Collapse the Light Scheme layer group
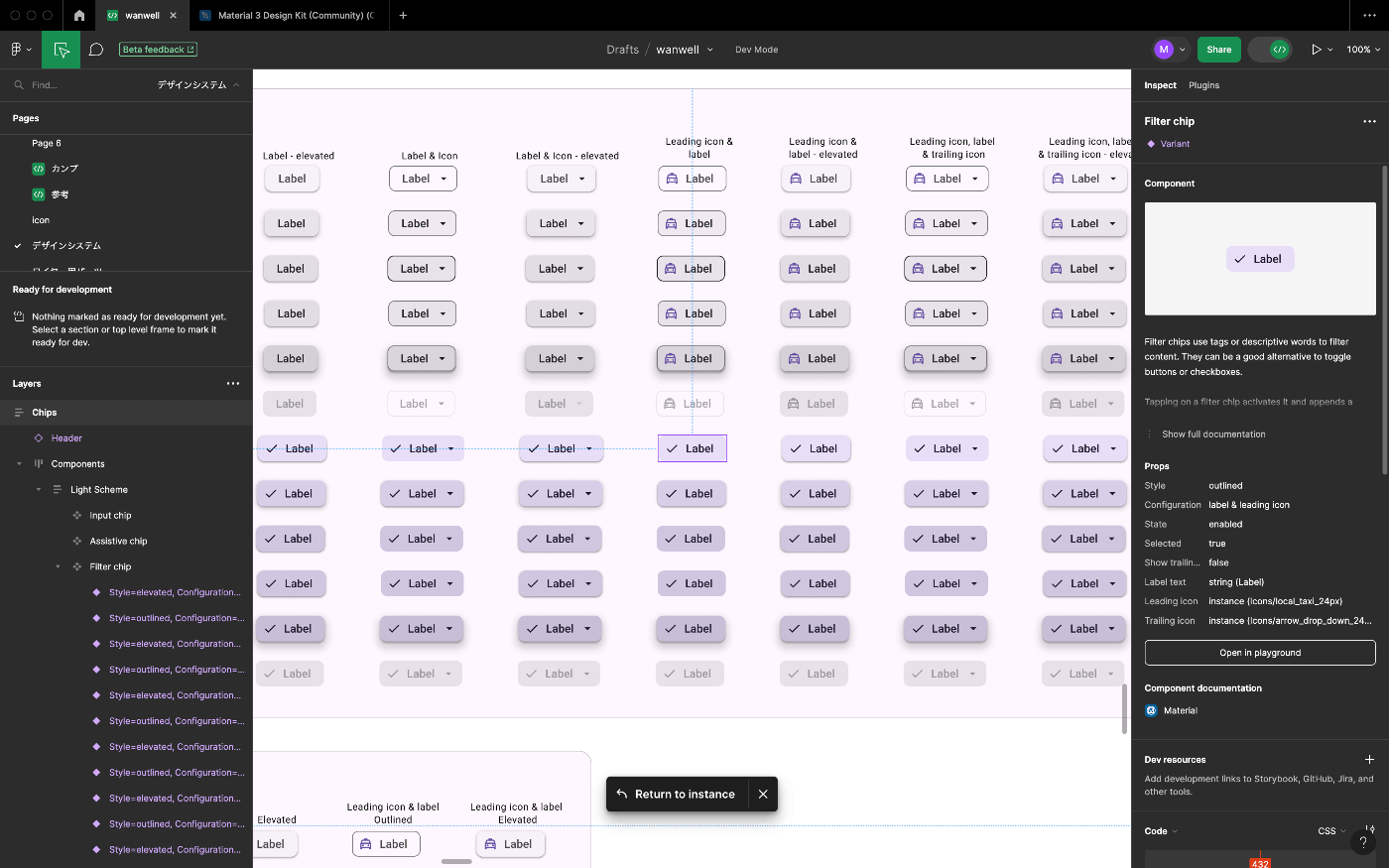Image resolution: width=1389 pixels, height=868 pixels. pyautogui.click(x=39, y=490)
